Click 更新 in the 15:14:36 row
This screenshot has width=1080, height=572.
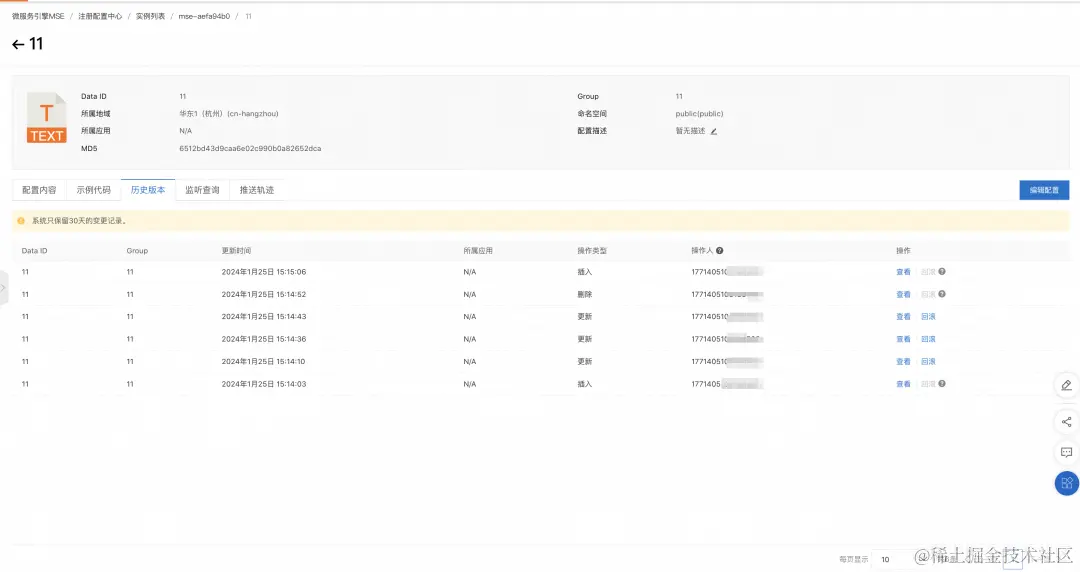585,340
